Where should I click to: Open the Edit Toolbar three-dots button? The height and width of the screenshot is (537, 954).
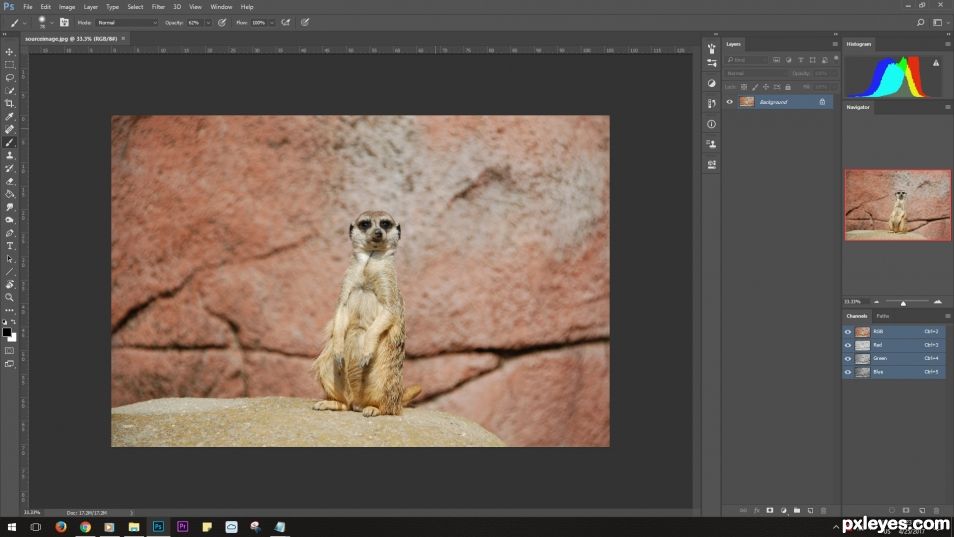(x=9, y=310)
